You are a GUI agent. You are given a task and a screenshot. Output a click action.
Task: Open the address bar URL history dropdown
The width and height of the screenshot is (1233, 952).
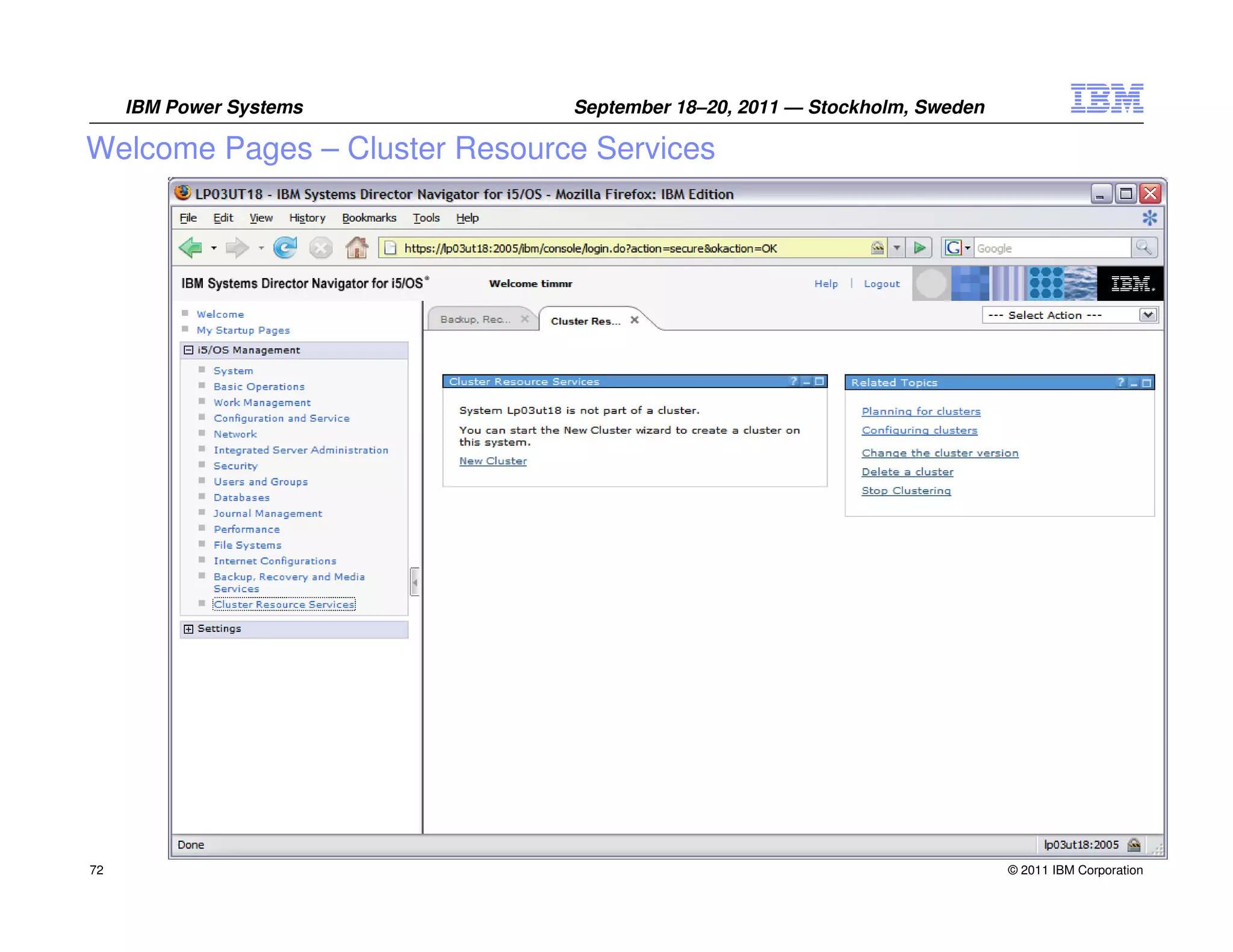pyautogui.click(x=897, y=248)
